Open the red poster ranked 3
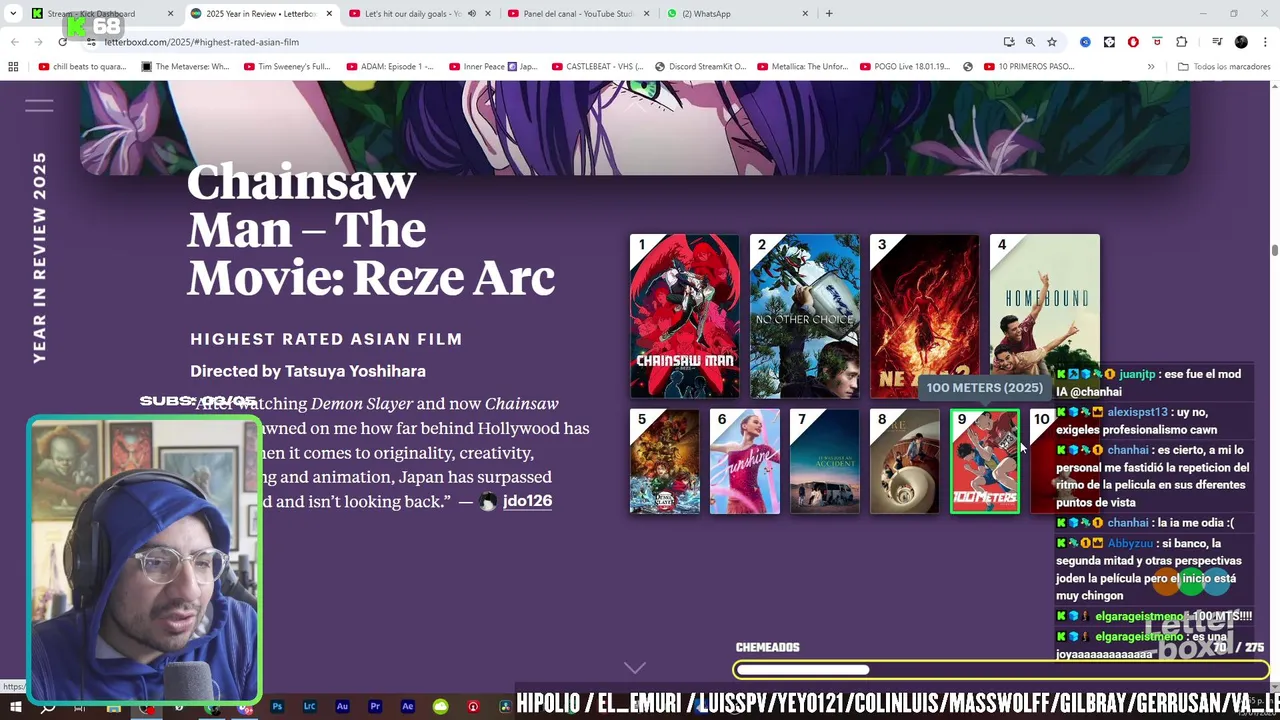This screenshot has height=720, width=1280. pos(925,316)
